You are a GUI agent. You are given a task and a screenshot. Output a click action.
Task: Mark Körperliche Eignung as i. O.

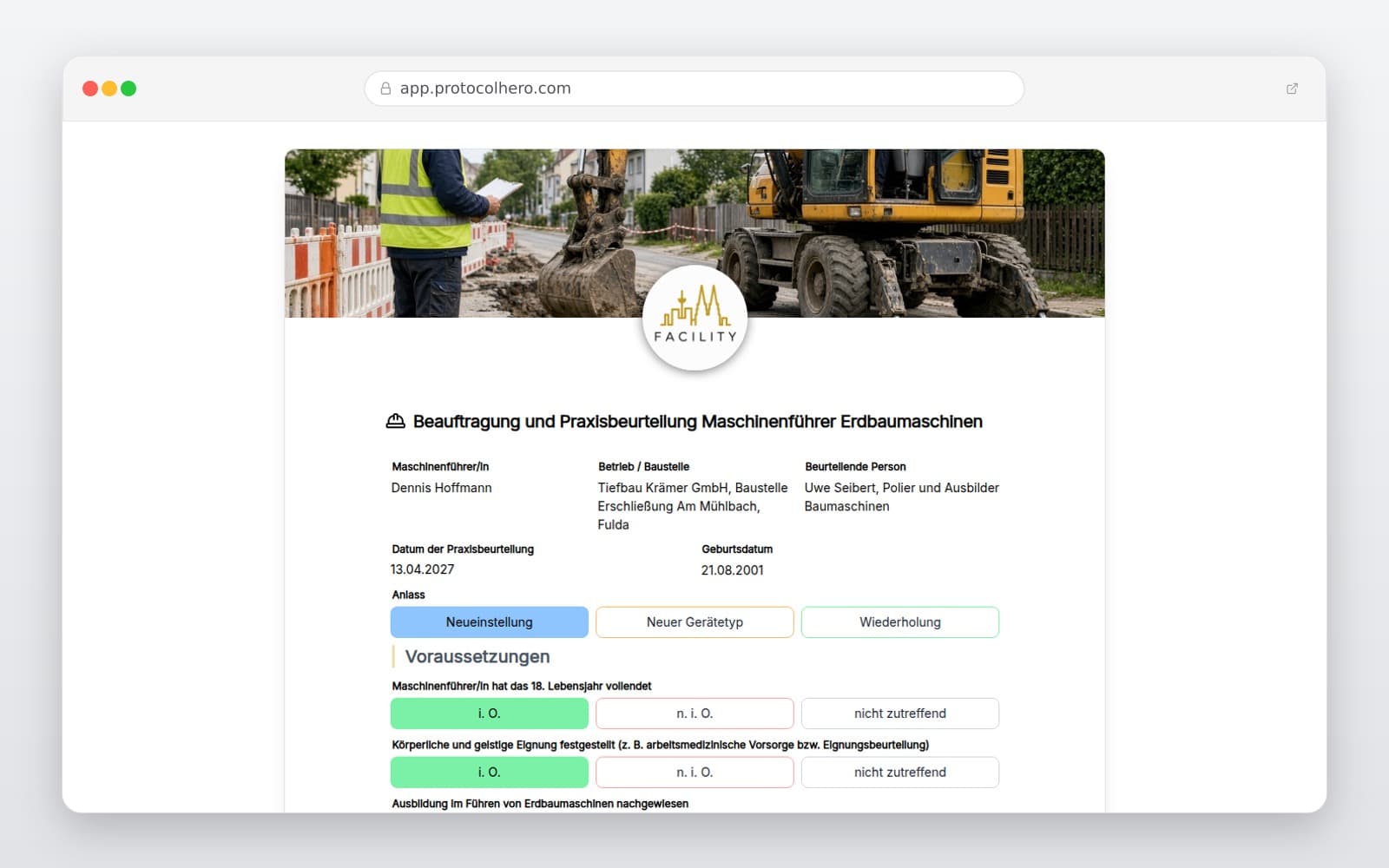490,773
